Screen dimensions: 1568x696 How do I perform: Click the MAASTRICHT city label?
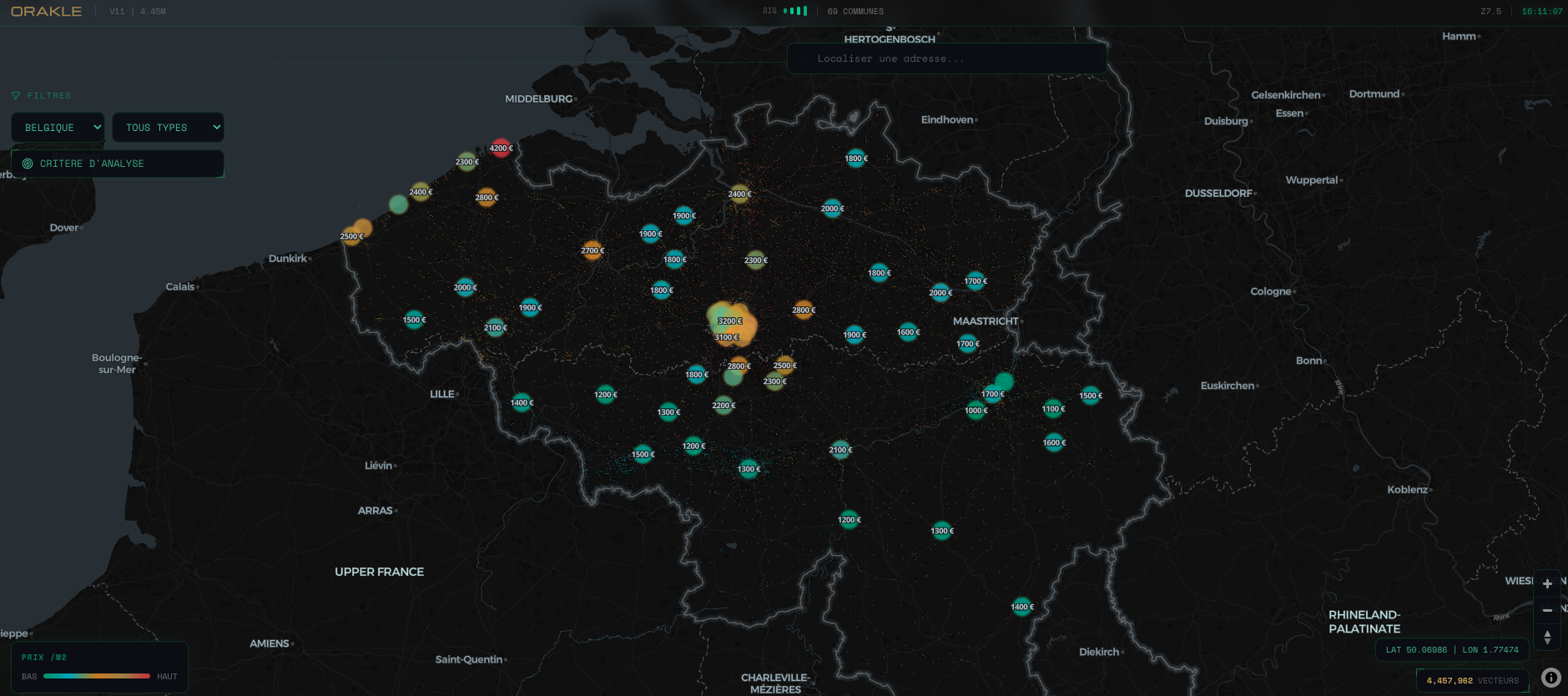[986, 321]
